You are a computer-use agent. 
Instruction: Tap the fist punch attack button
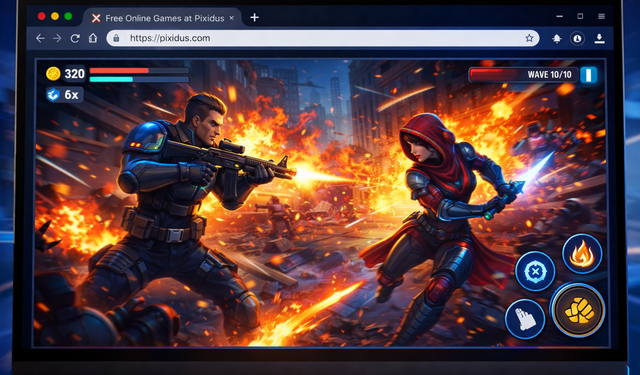pos(578,311)
